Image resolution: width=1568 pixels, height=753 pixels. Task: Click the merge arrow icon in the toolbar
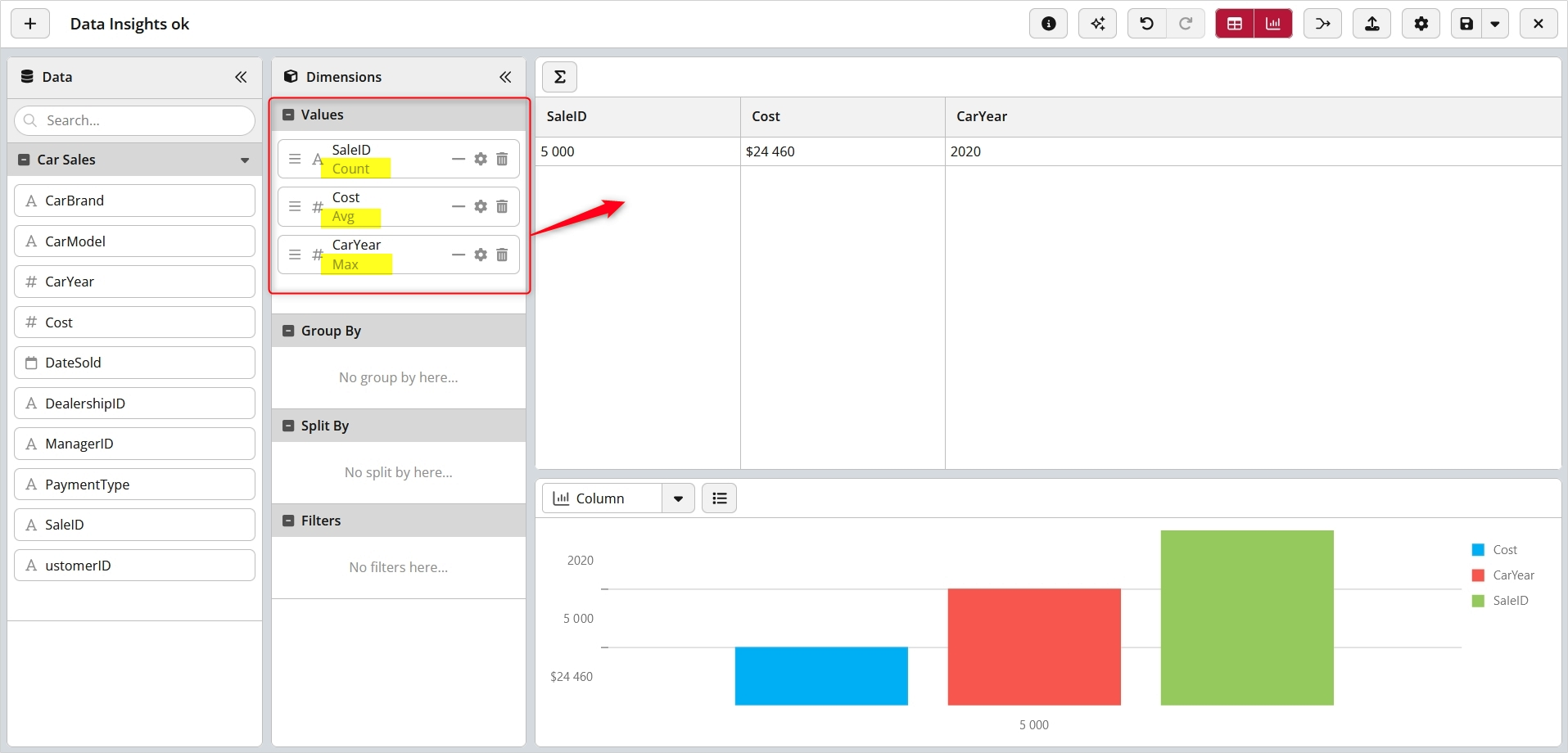click(x=1322, y=24)
